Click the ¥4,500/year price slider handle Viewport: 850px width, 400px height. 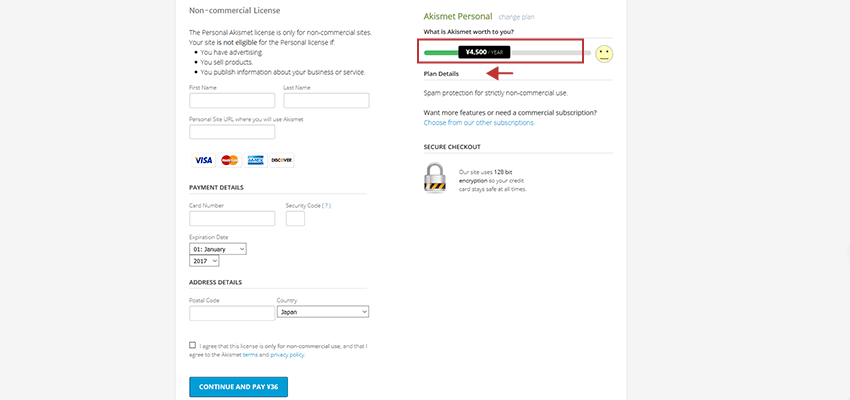484,53
